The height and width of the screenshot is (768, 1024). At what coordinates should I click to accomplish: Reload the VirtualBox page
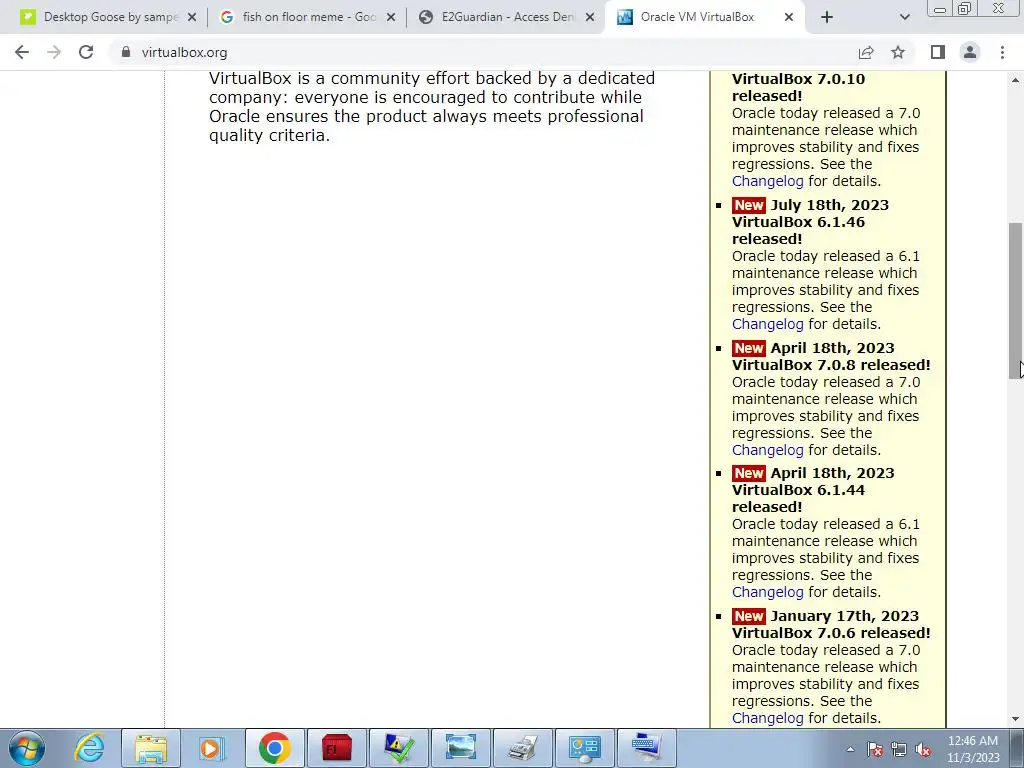point(86,52)
